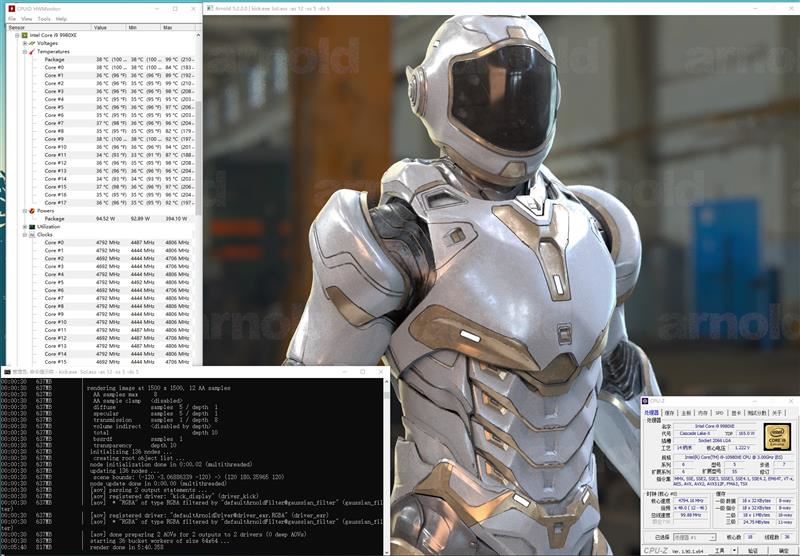
Task: Open the processor selection dropdown in CPU-Z
Action: click(694, 537)
